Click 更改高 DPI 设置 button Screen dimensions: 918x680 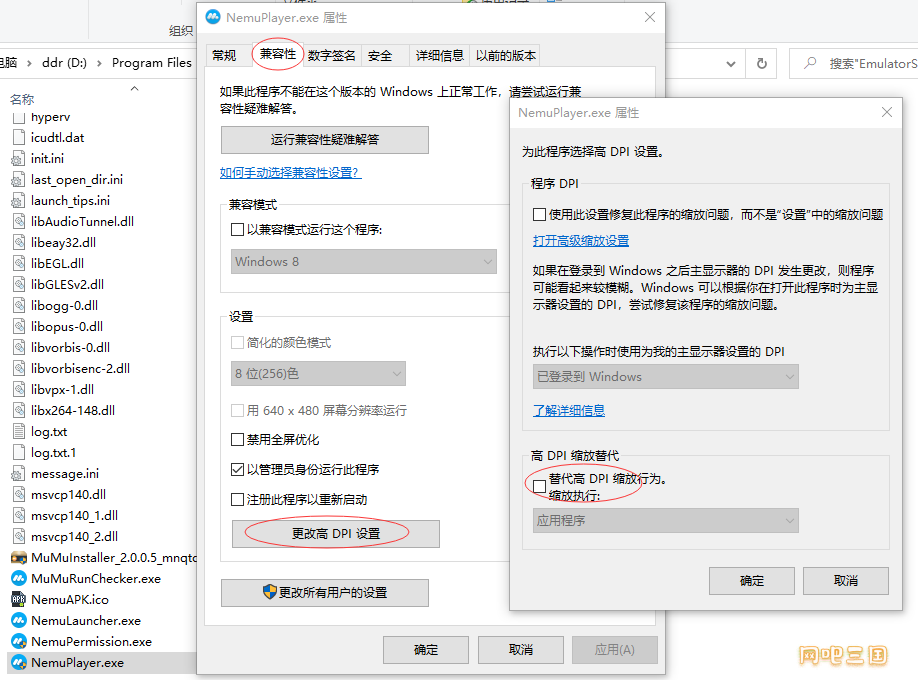[x=336, y=534]
